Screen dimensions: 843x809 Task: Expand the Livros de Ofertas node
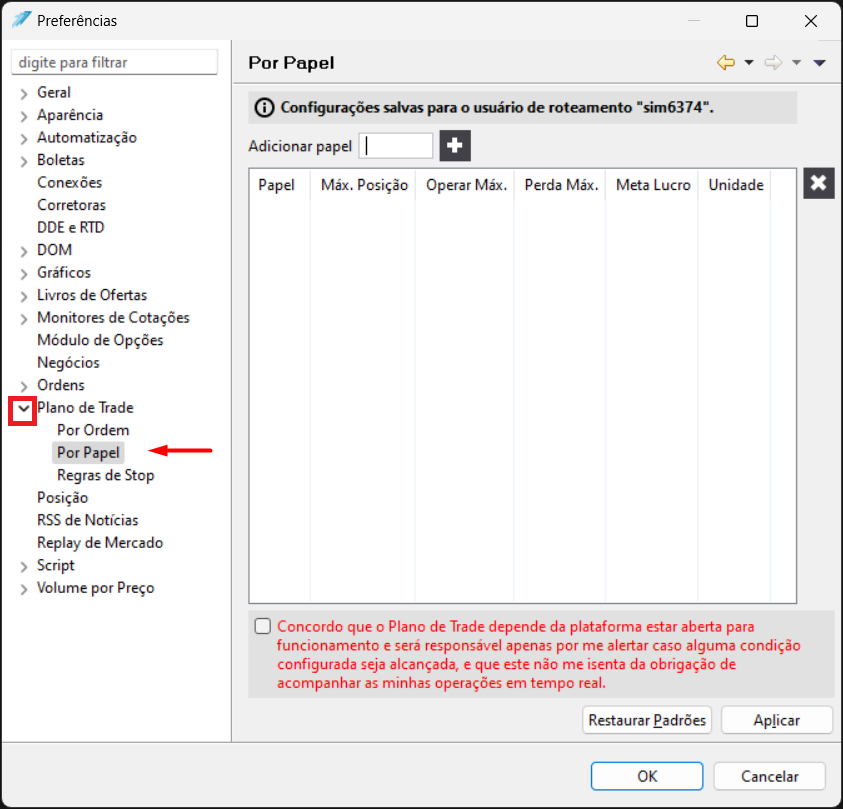[24, 296]
